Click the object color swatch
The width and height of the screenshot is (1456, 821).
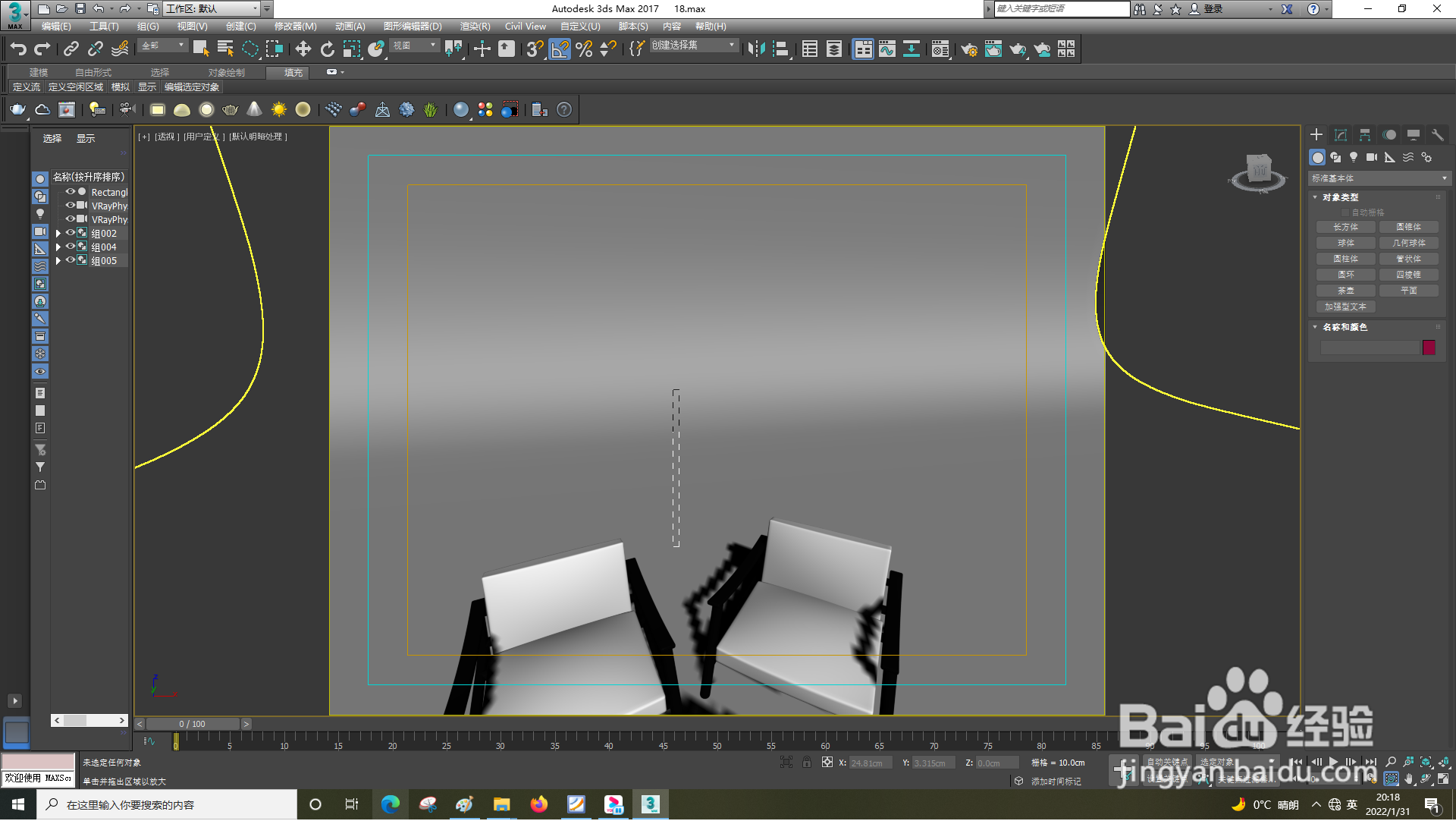(1429, 348)
